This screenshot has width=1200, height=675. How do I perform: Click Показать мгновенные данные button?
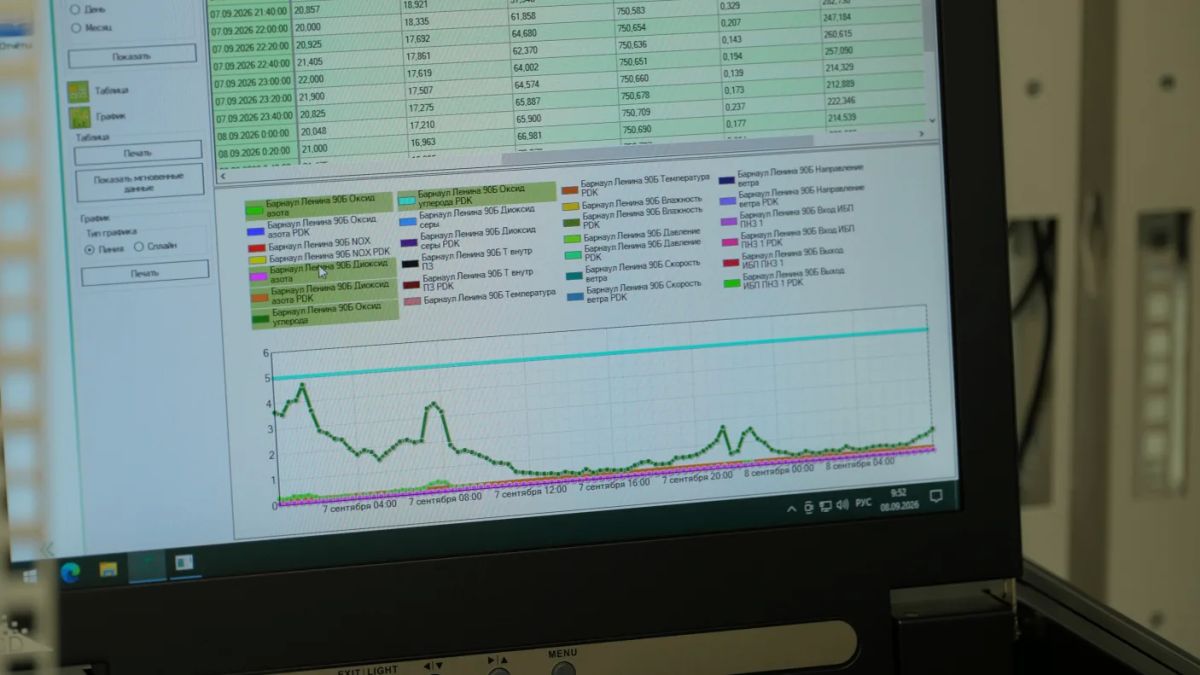(139, 182)
